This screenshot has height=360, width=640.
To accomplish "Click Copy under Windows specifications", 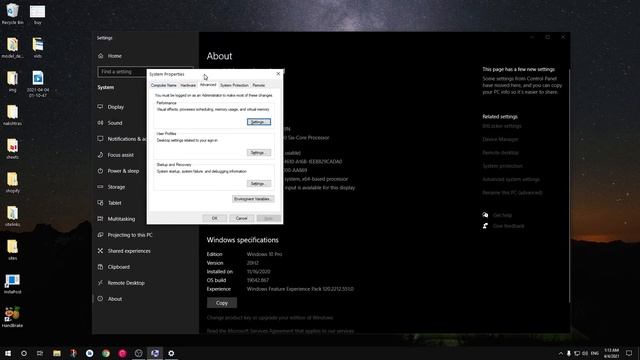I will coord(222,303).
